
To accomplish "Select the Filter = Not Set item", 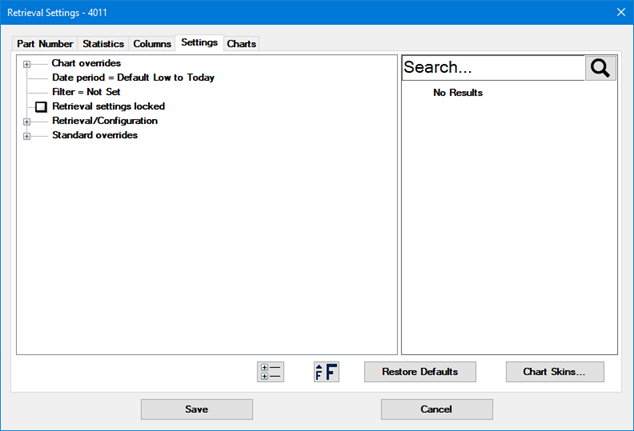I will (86, 91).
